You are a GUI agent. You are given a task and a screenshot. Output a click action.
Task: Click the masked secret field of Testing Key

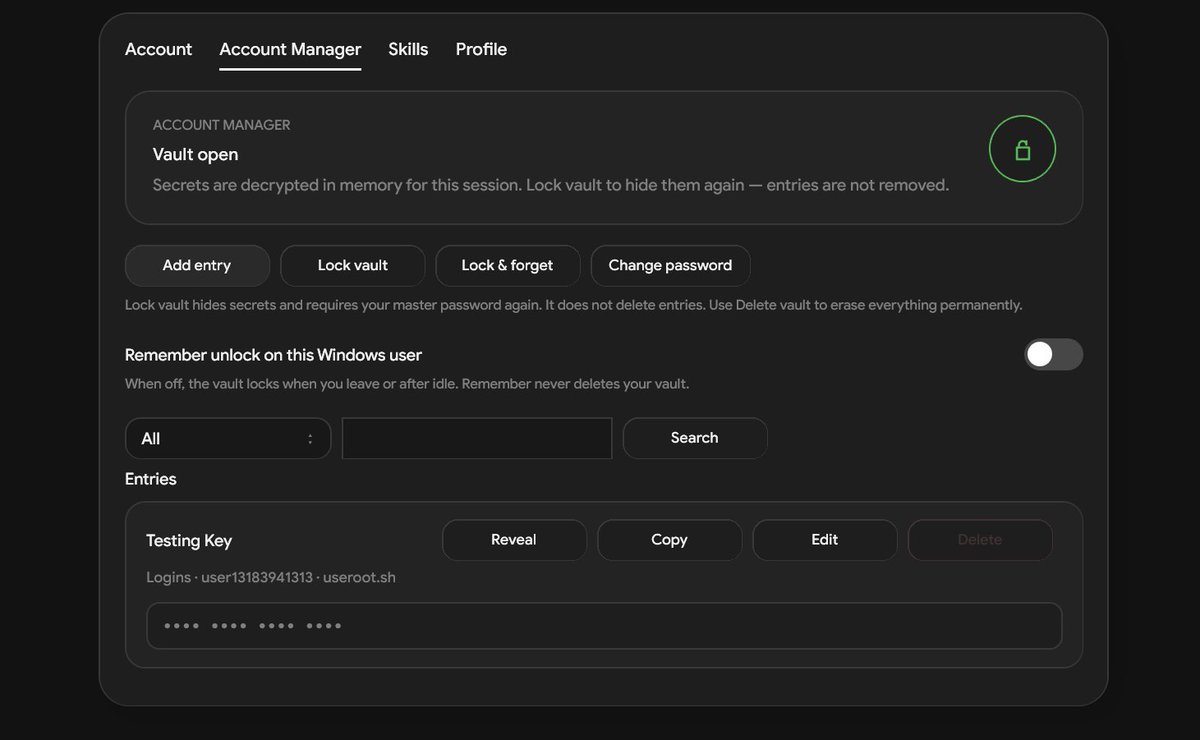coord(604,626)
